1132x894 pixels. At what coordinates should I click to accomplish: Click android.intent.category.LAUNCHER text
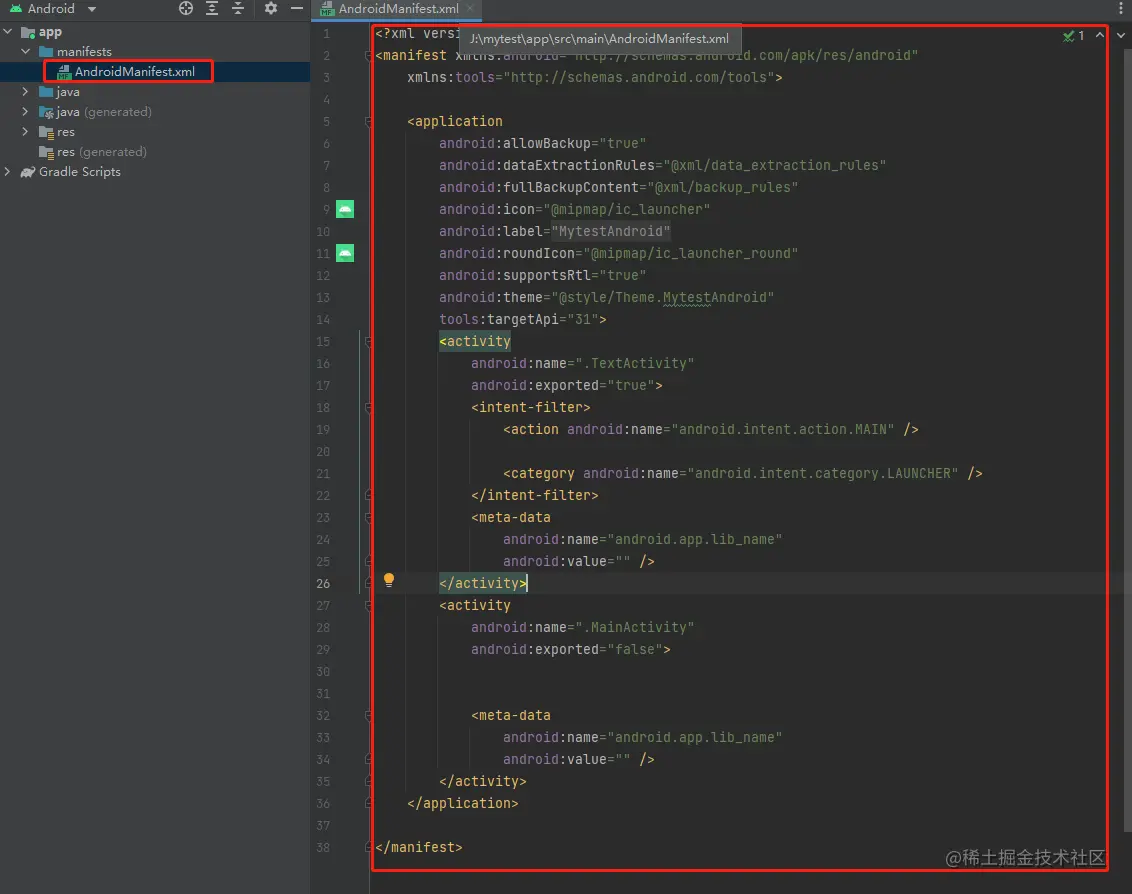click(822, 474)
